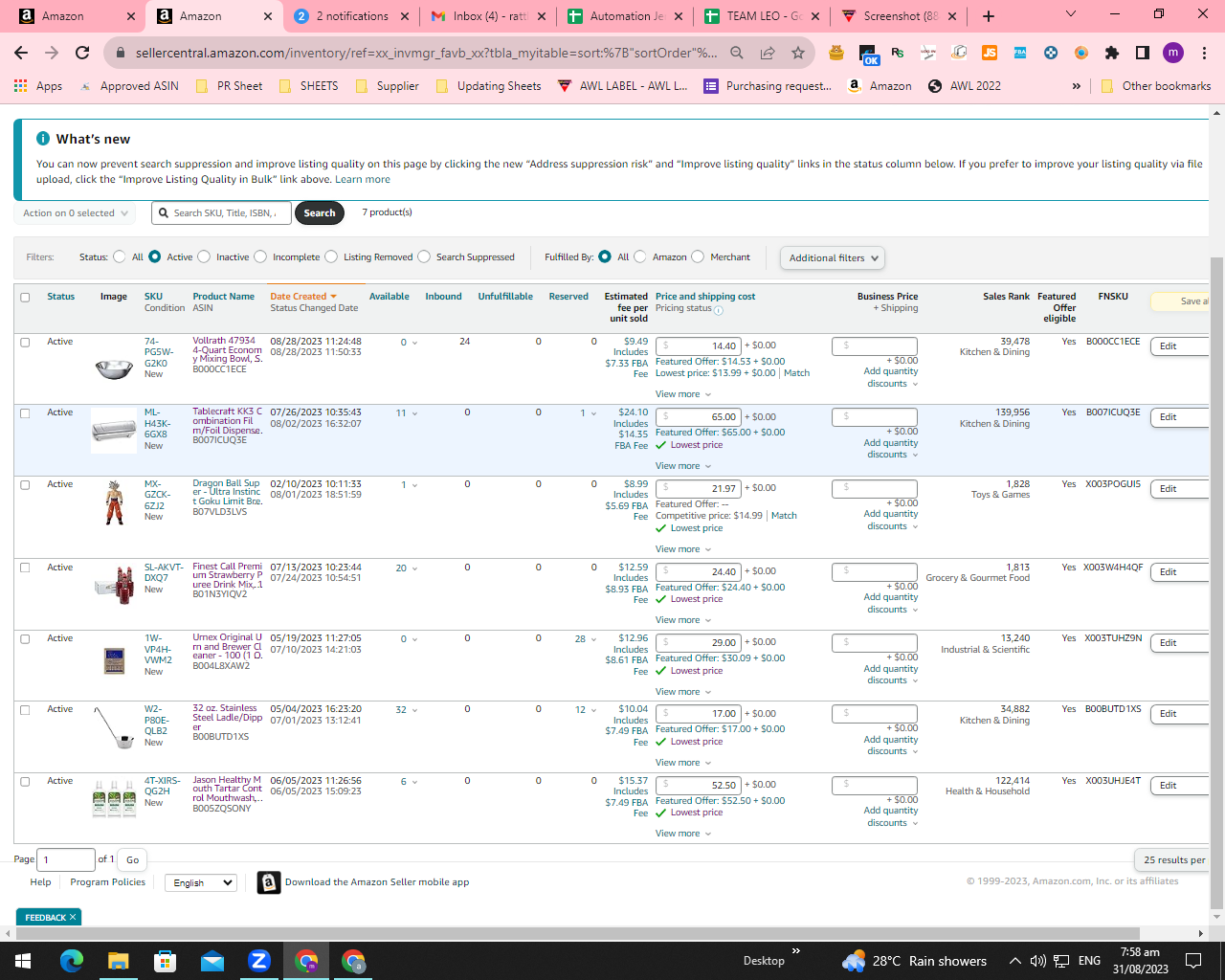The image size is (1225, 980).
Task: Open Microsoft Store from the taskbar
Action: 165,961
